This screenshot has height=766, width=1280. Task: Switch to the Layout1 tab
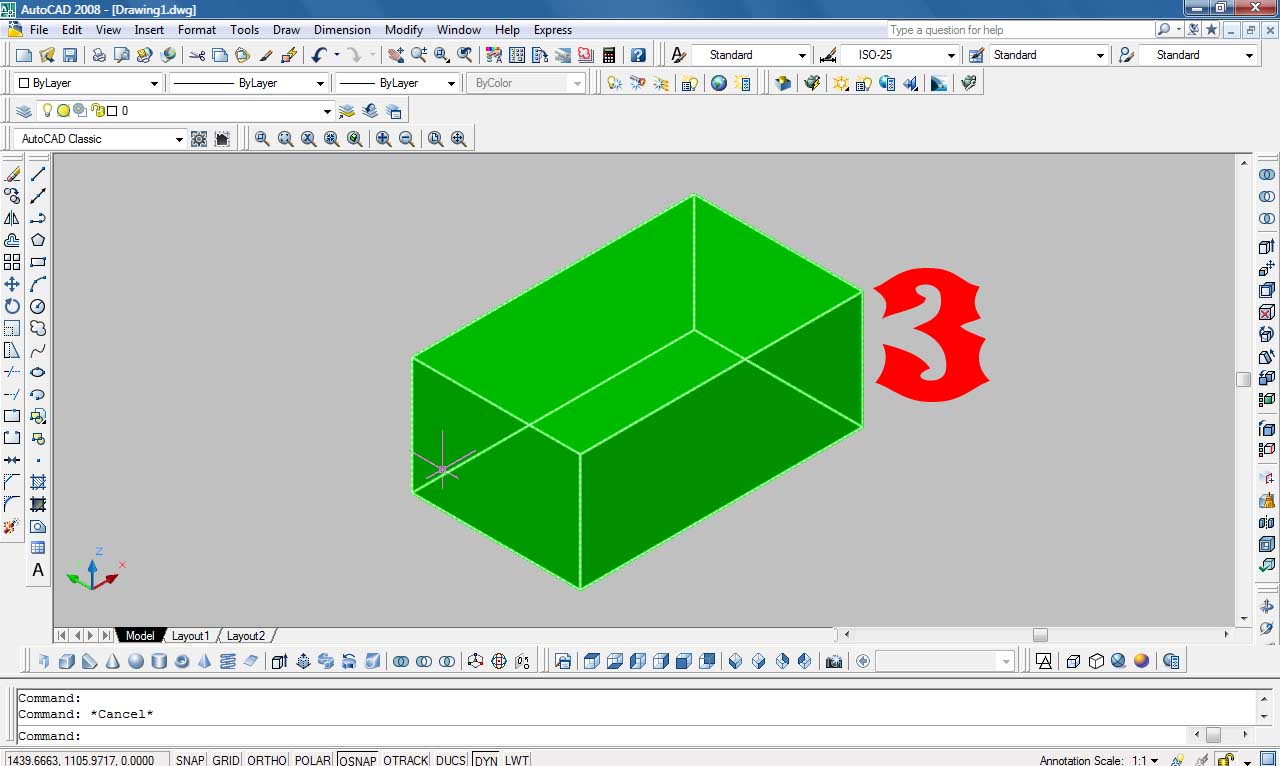click(190, 636)
